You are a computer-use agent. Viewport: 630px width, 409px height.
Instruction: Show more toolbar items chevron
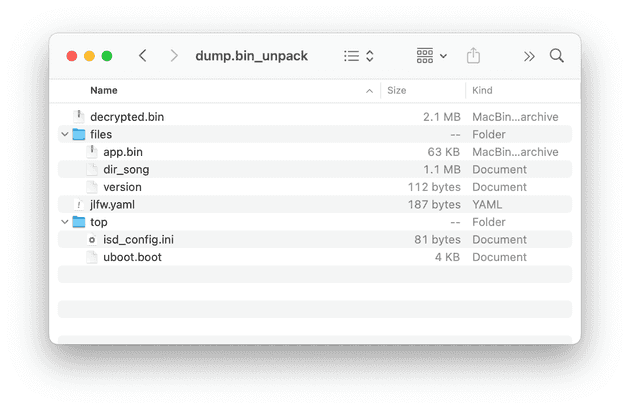pyautogui.click(x=529, y=56)
